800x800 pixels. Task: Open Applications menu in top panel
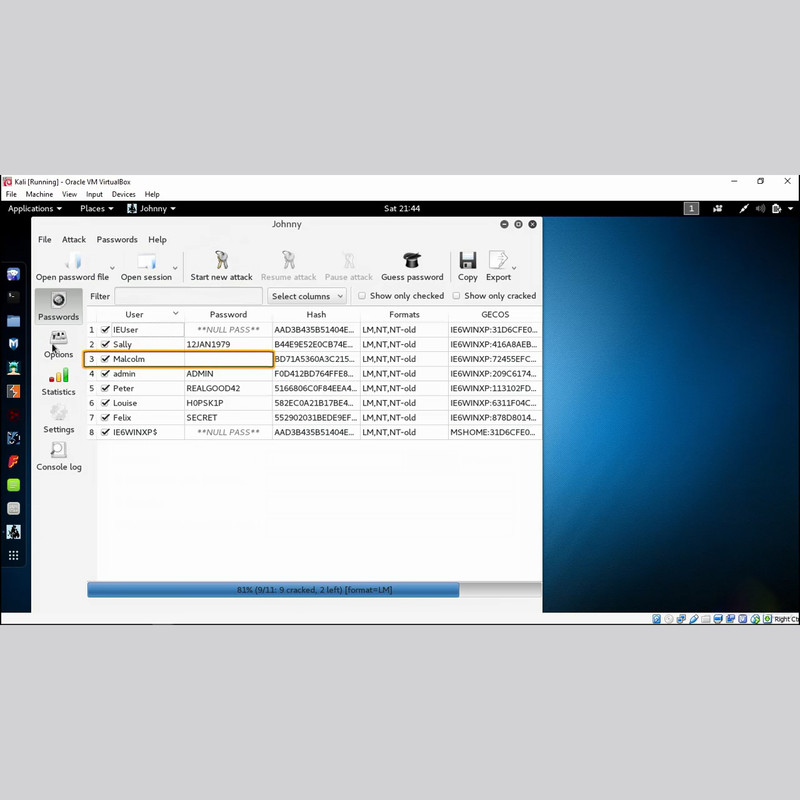[x=35, y=208]
